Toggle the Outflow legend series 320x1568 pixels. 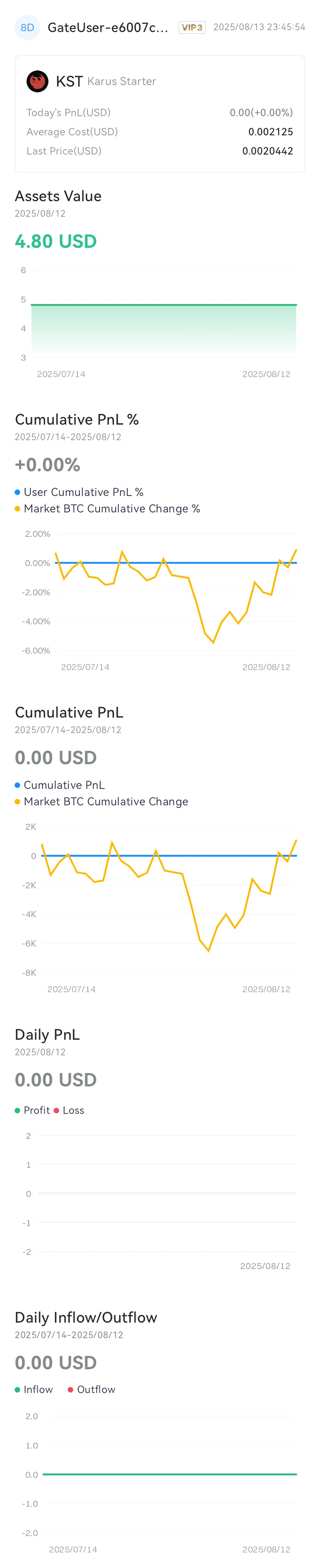click(x=91, y=1390)
